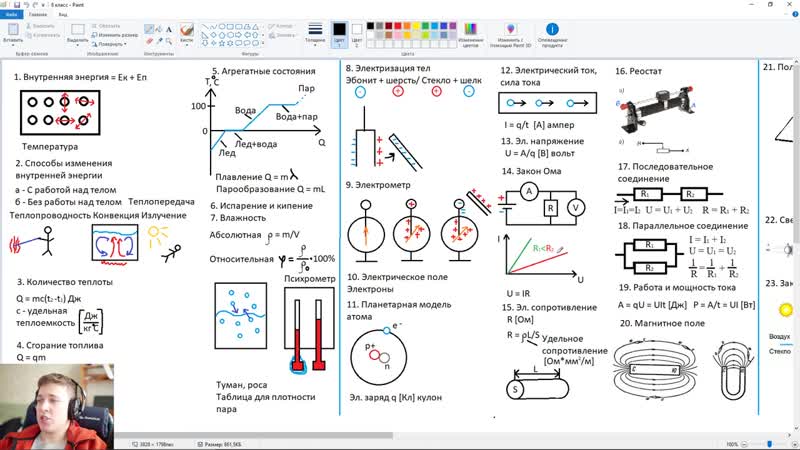Image resolution: width=800 pixels, height=450 pixels.
Task: Choose the Line shape in shapes gallery
Action: tap(205, 27)
